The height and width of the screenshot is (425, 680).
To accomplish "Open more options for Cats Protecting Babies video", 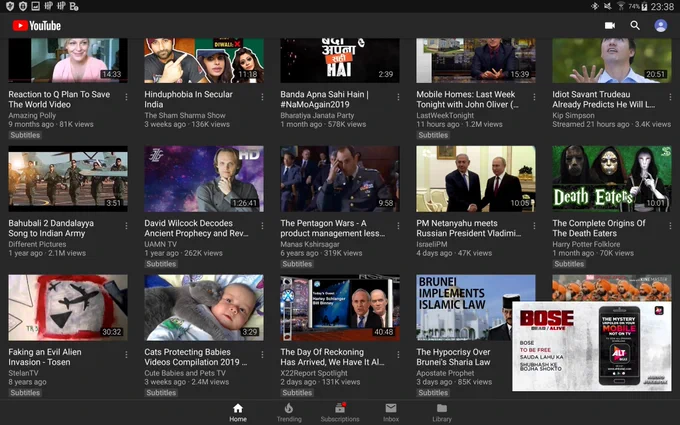I will [262, 355].
